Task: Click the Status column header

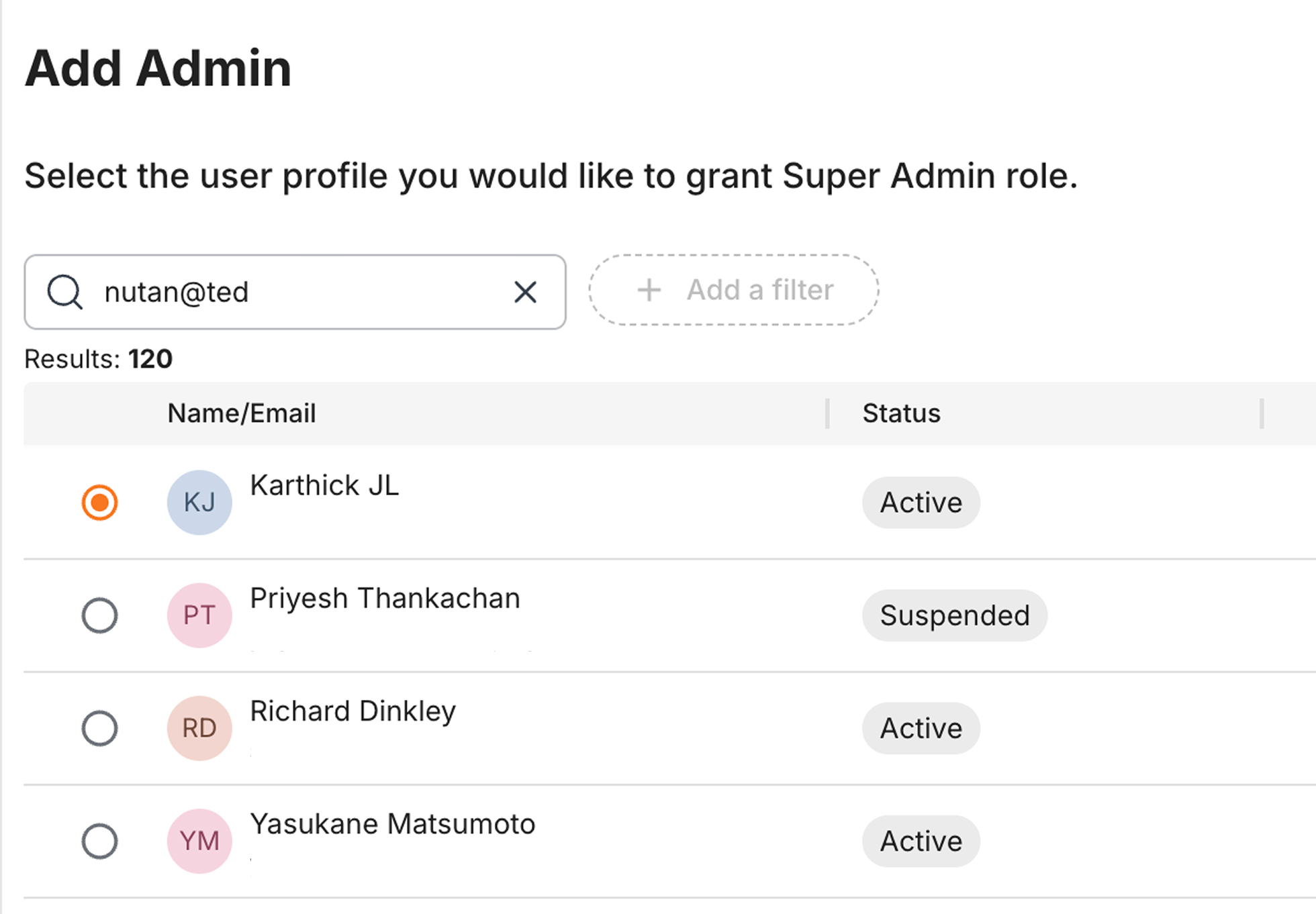Action: click(901, 413)
